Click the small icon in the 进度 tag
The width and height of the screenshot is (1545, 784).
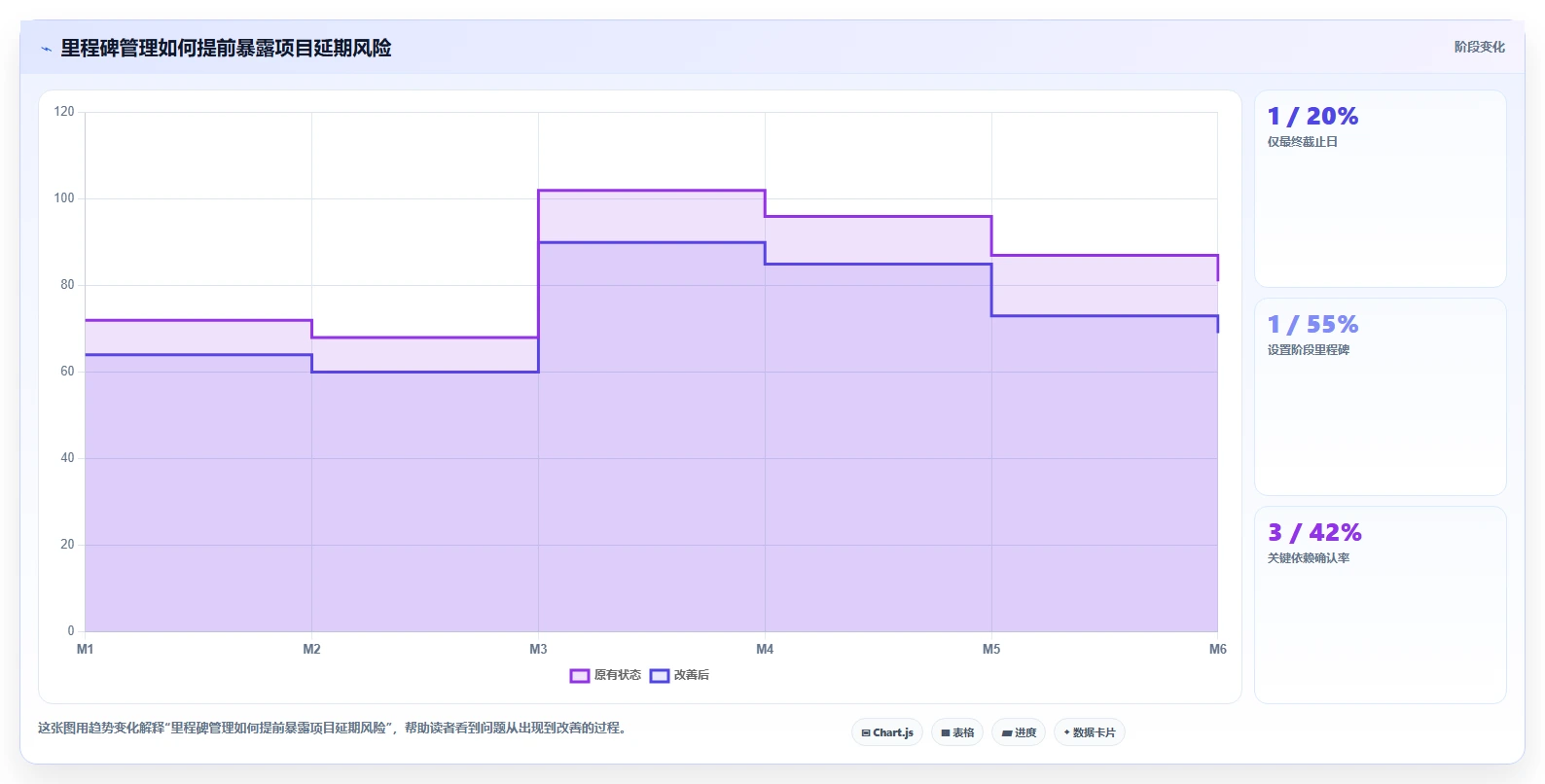(1007, 732)
